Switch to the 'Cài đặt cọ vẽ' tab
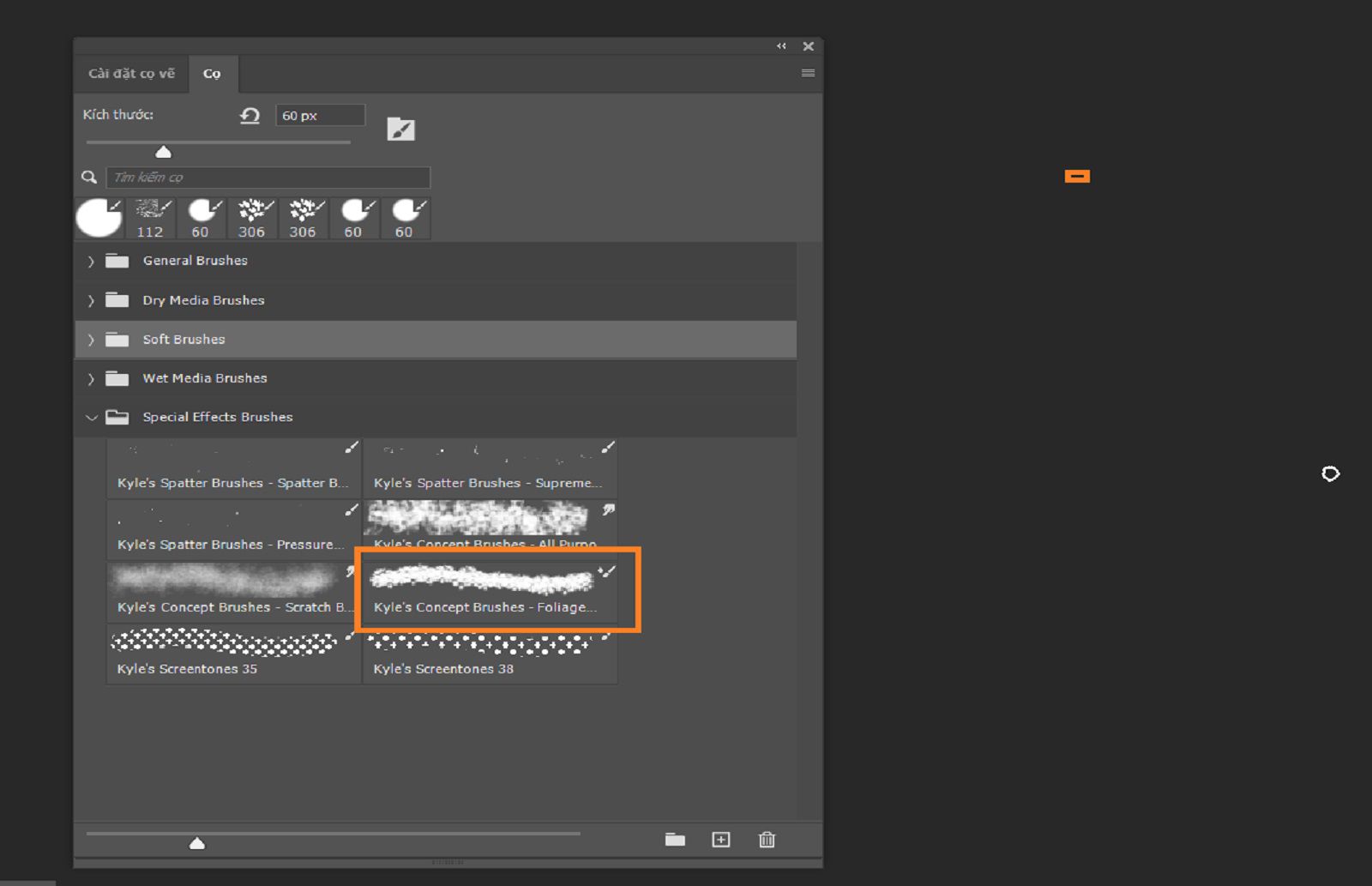The image size is (1372, 886). pyautogui.click(x=131, y=74)
